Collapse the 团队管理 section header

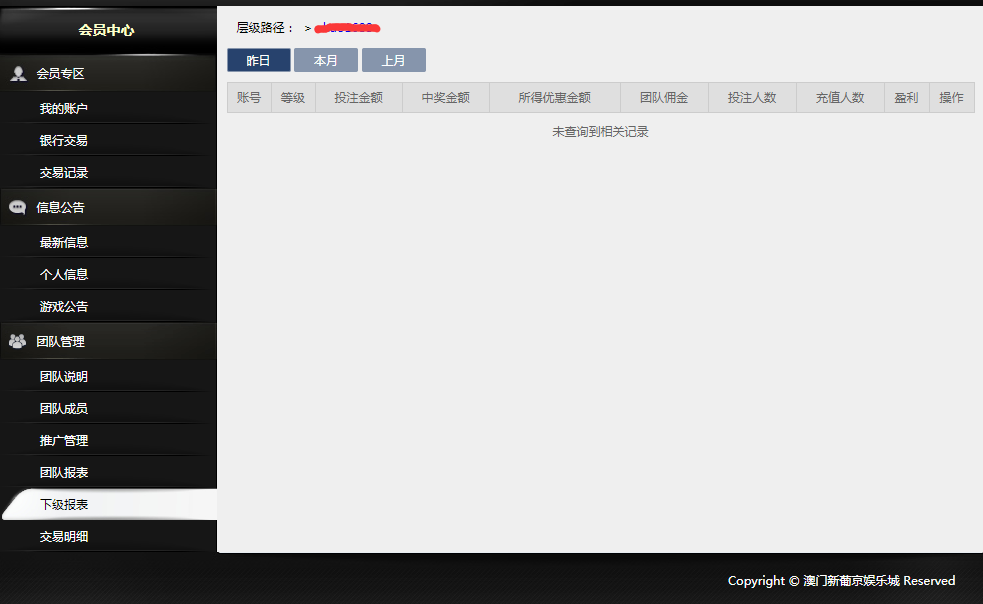60,341
